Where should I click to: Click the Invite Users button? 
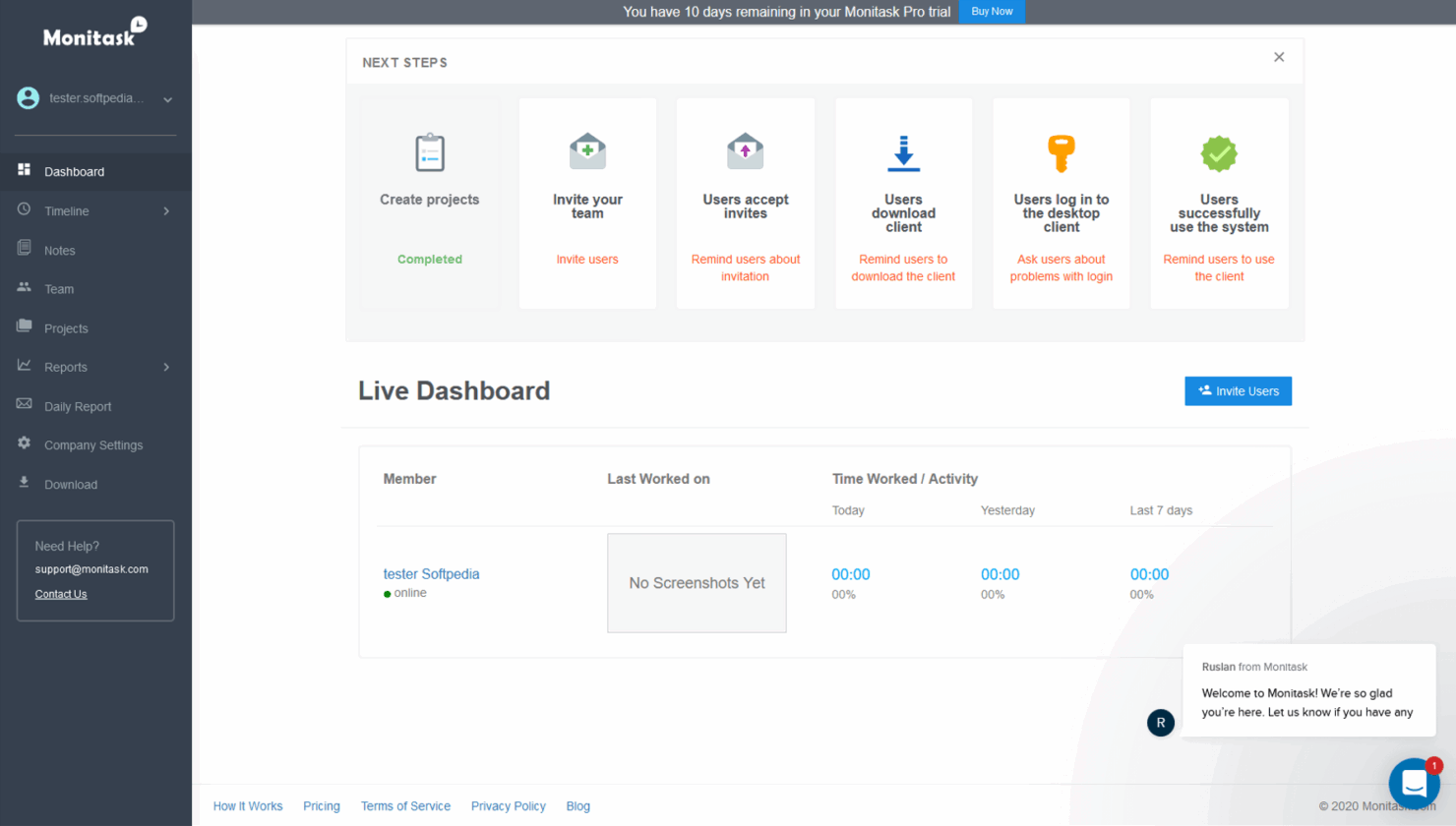pyautogui.click(x=1238, y=391)
